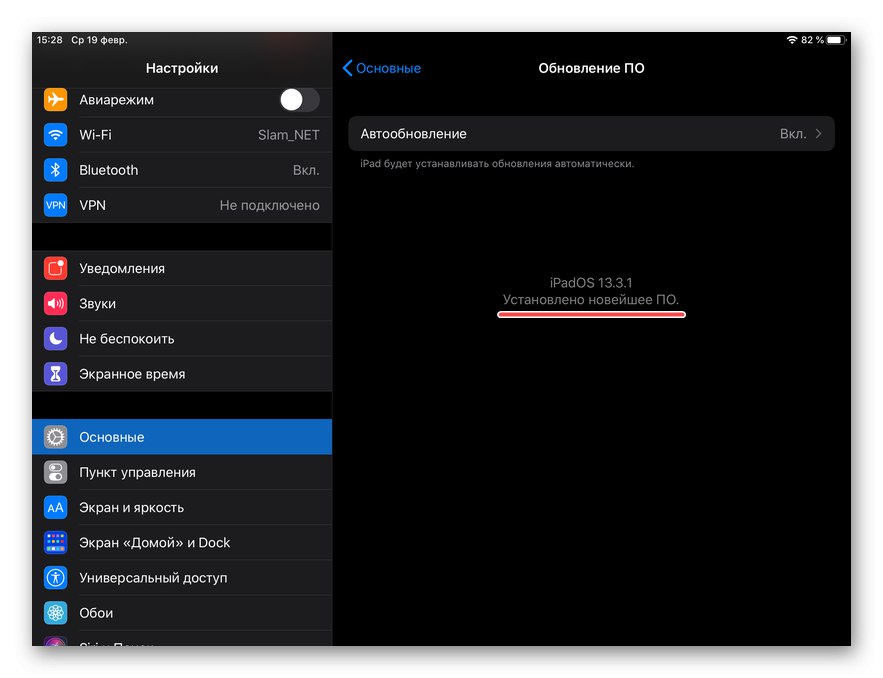Toggle the Авиарежим switch
This screenshot has width=883, height=678.
tap(299, 100)
